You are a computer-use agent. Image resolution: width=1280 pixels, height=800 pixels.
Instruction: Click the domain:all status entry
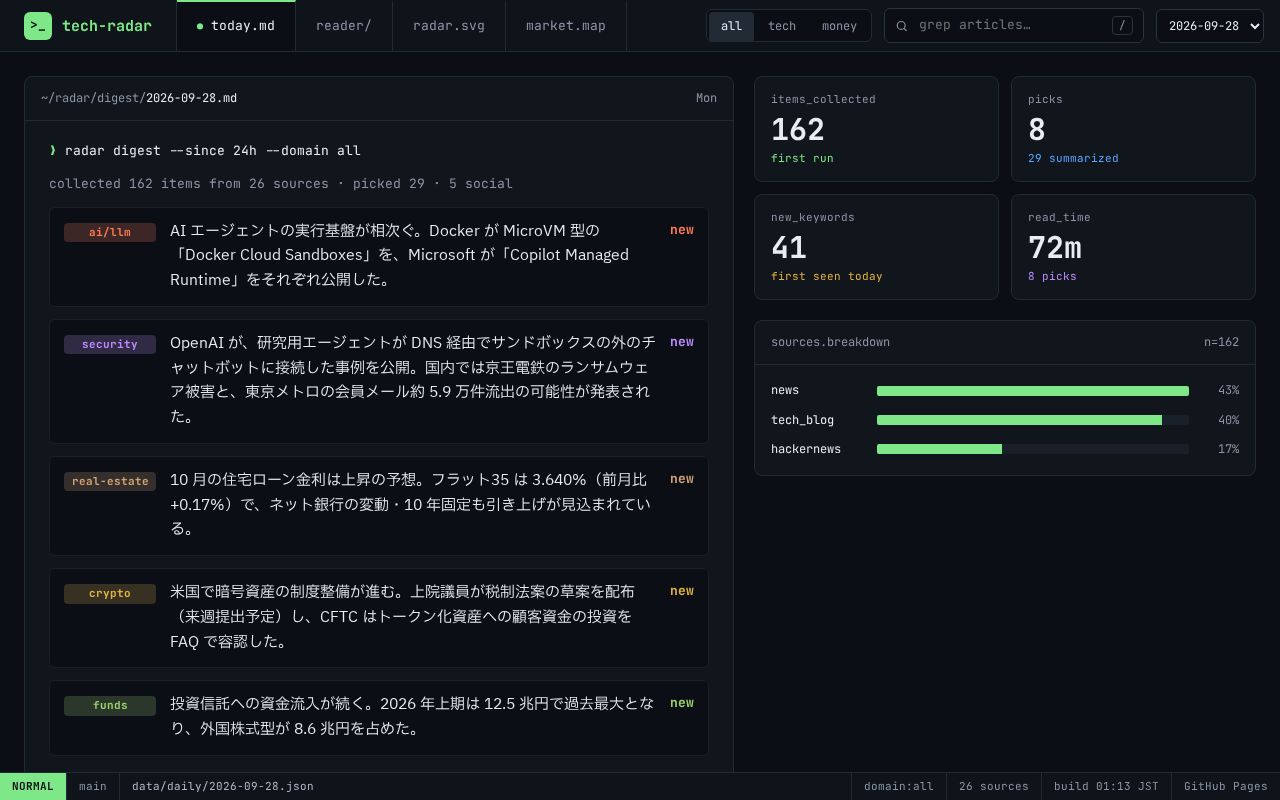tap(899, 786)
